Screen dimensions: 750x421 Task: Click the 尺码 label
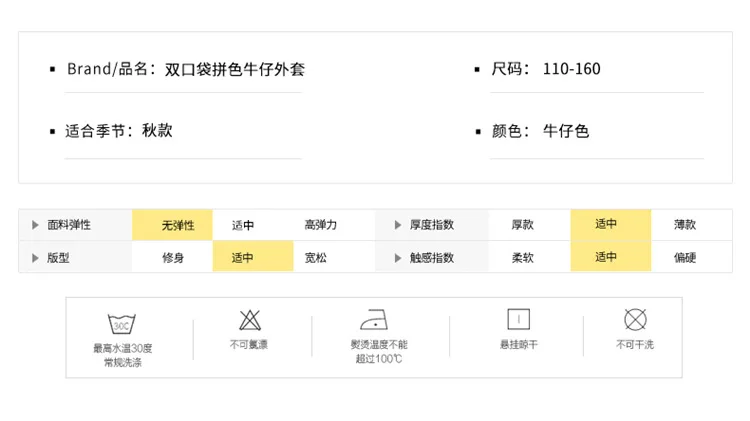[x=510, y=69]
